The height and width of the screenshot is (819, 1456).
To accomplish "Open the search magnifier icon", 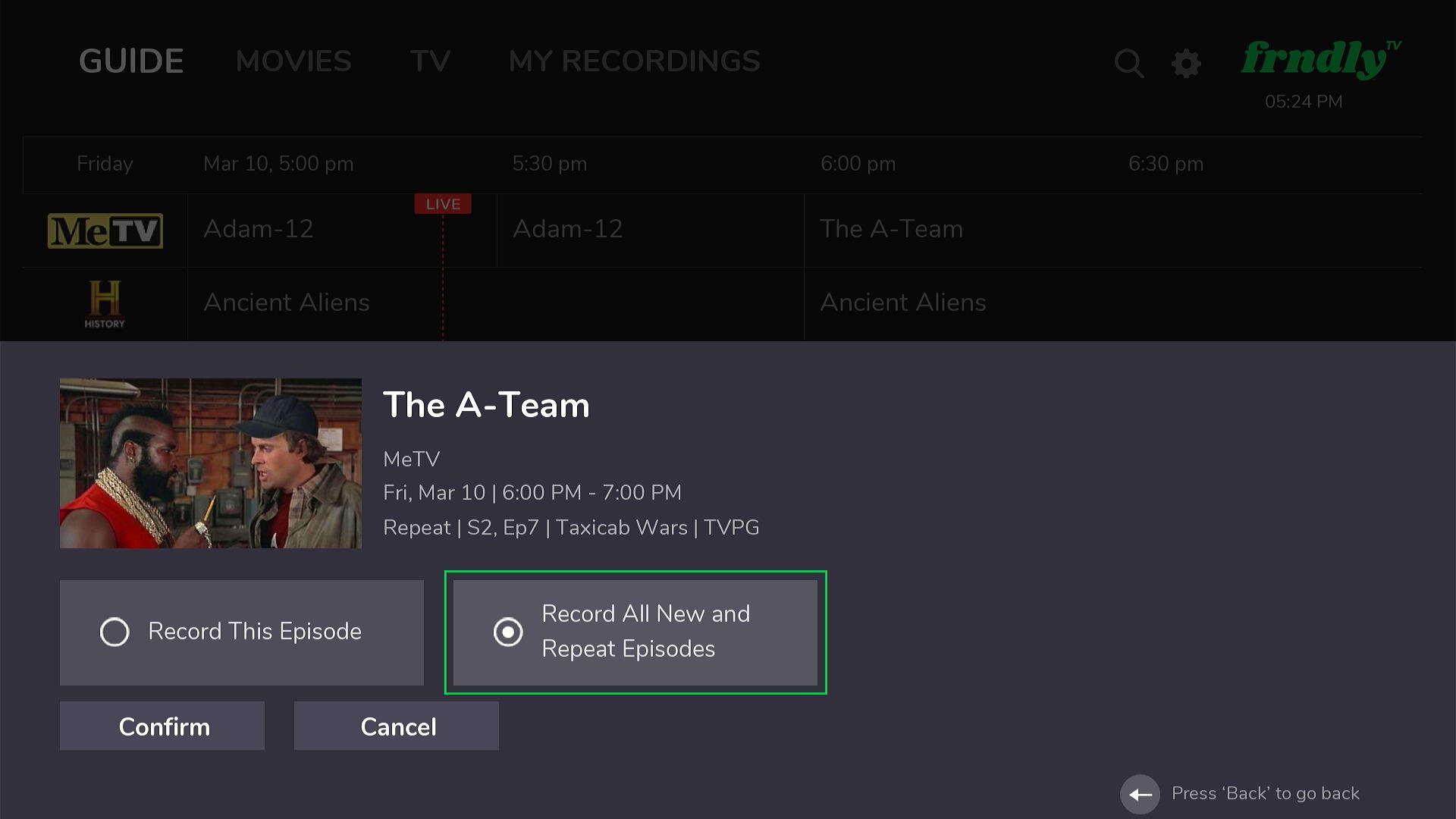I will pos(1128,63).
